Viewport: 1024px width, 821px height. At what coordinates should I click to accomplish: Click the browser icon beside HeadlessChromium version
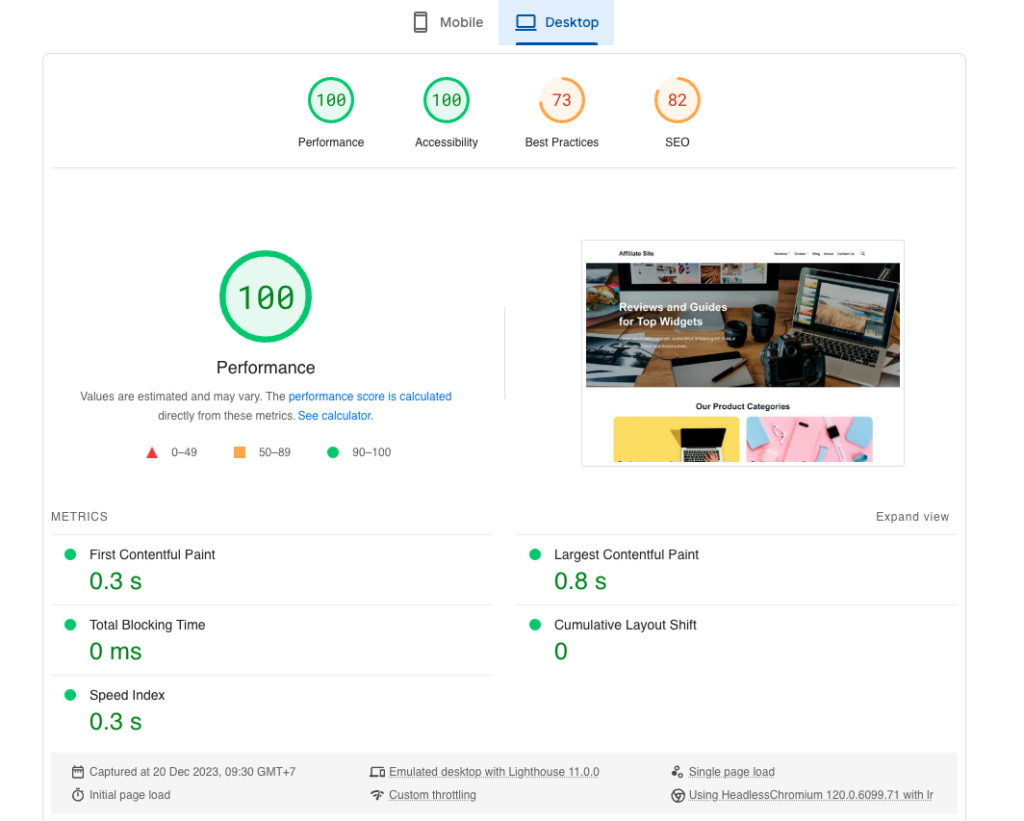click(679, 794)
